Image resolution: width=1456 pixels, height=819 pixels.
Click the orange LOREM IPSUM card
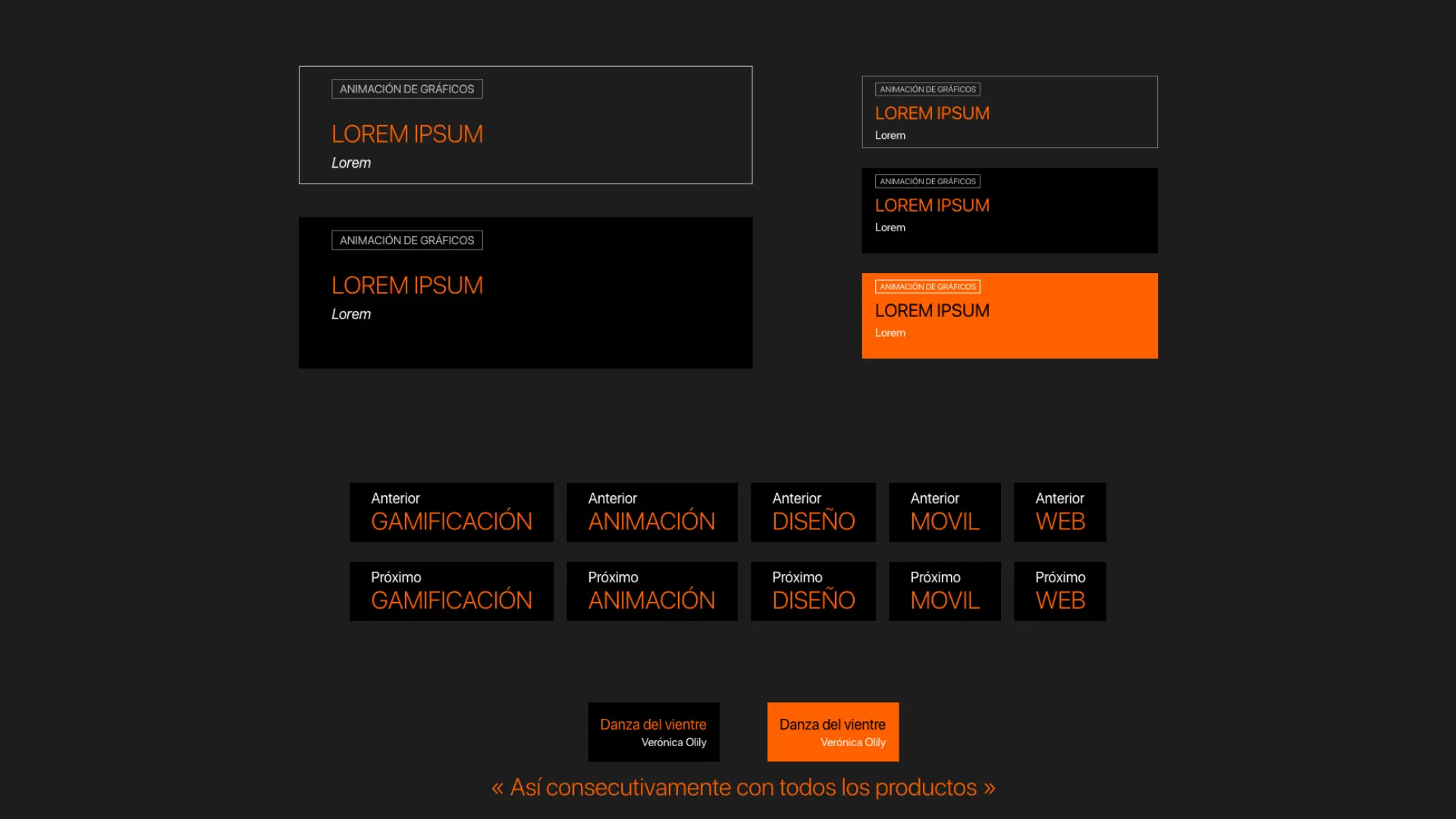click(x=1009, y=315)
